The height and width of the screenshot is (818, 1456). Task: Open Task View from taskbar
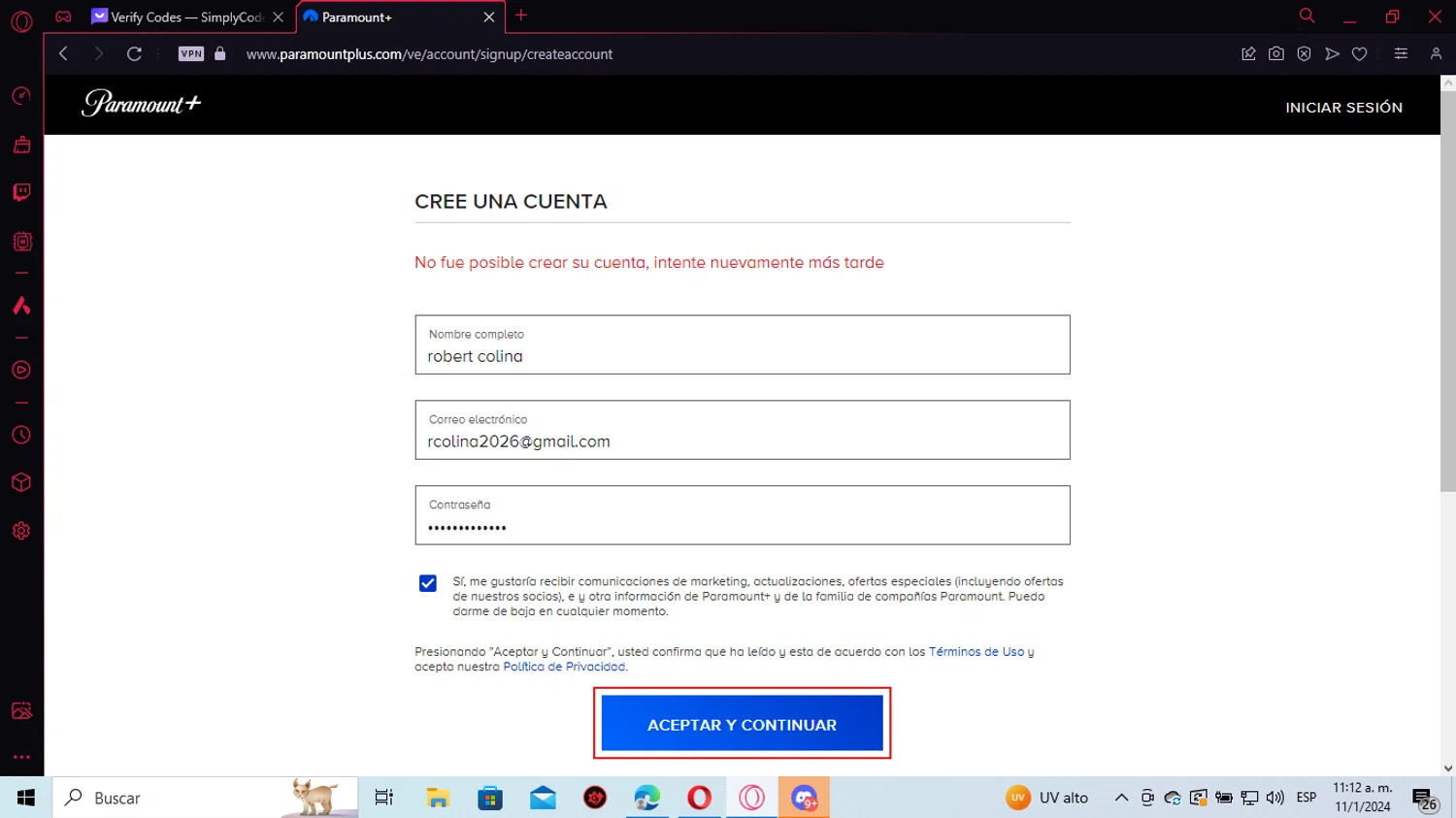pyautogui.click(x=384, y=798)
